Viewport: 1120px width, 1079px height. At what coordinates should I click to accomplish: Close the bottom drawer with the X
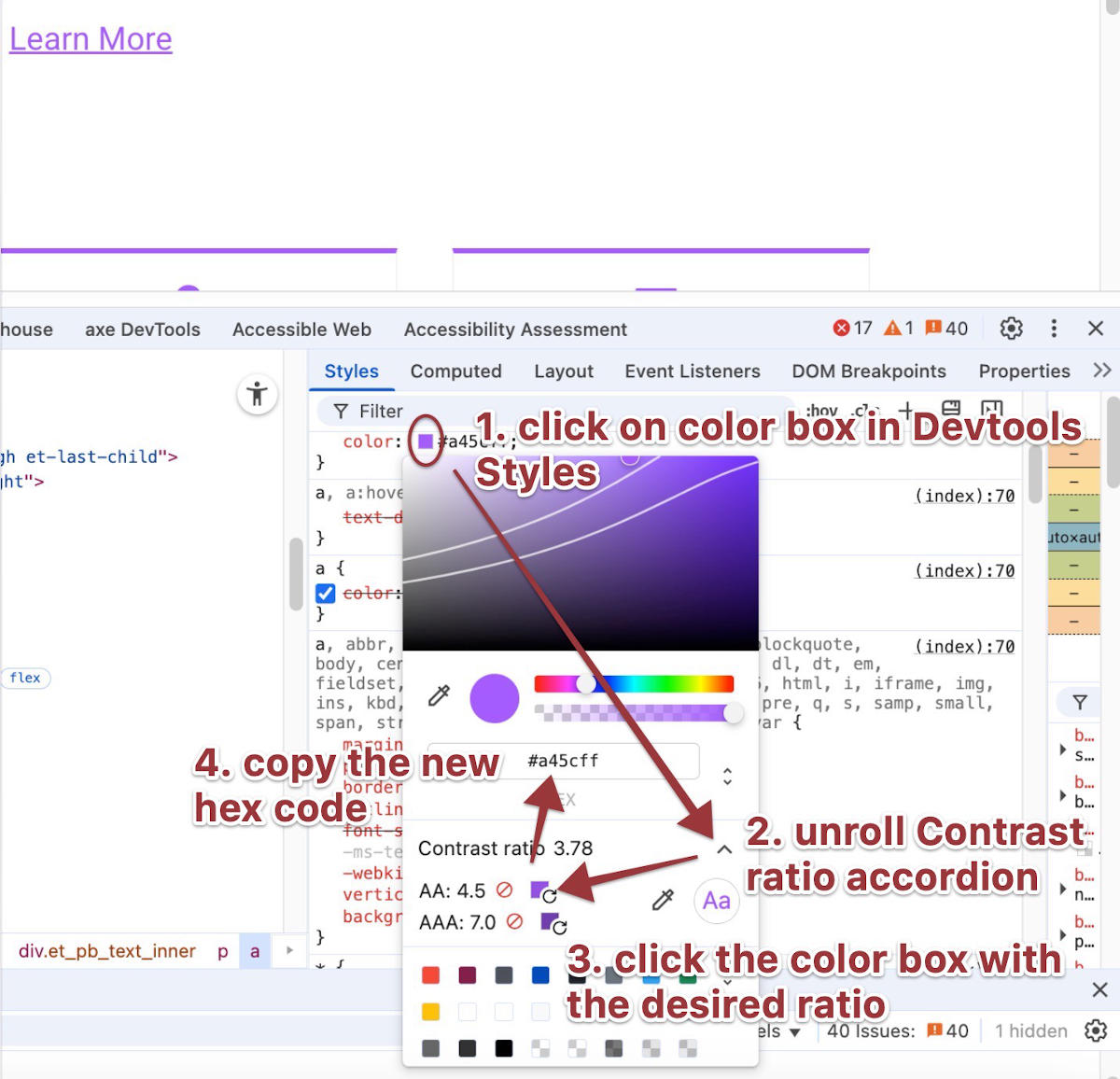pos(1100,989)
